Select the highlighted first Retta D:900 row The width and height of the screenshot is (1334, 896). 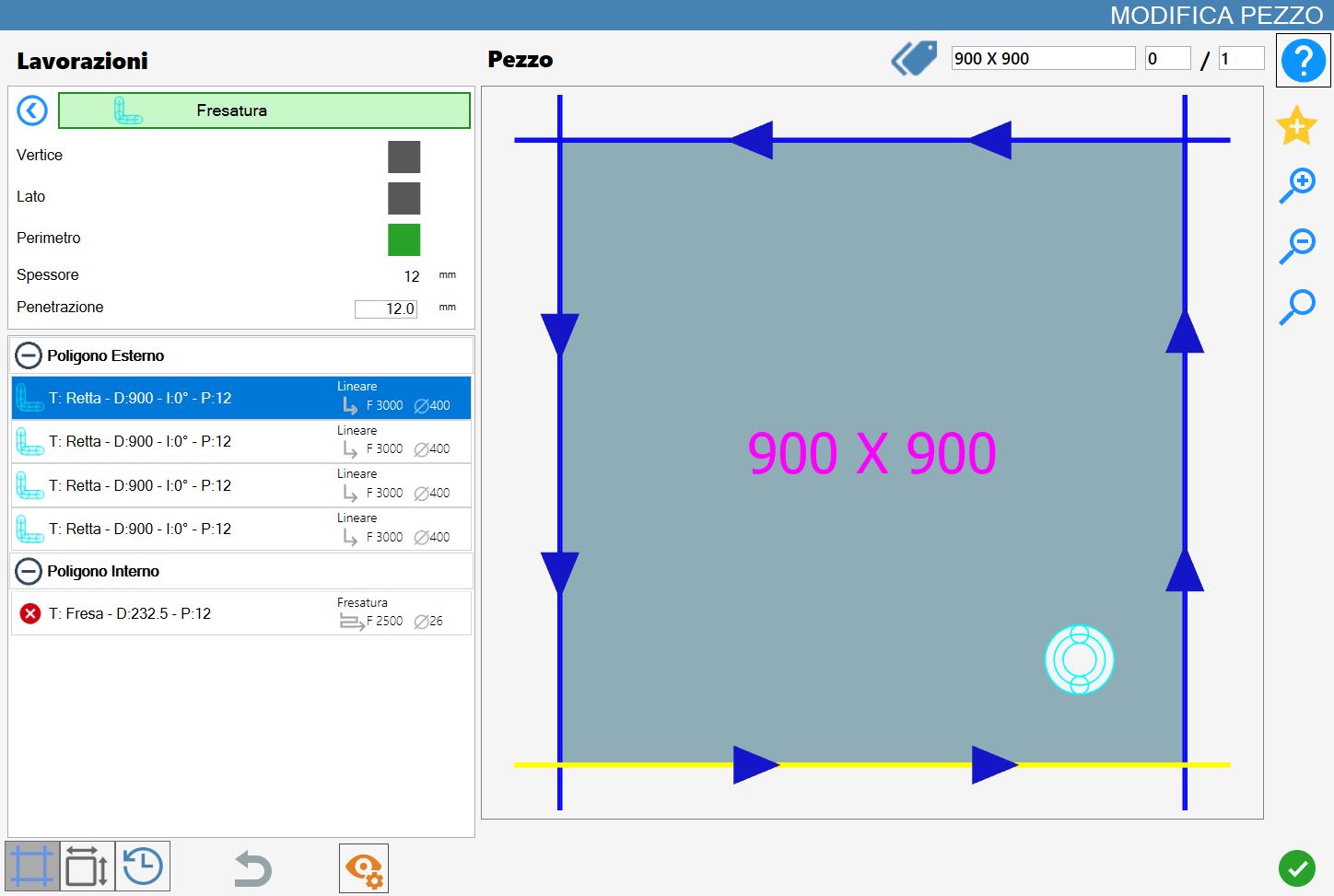(241, 398)
